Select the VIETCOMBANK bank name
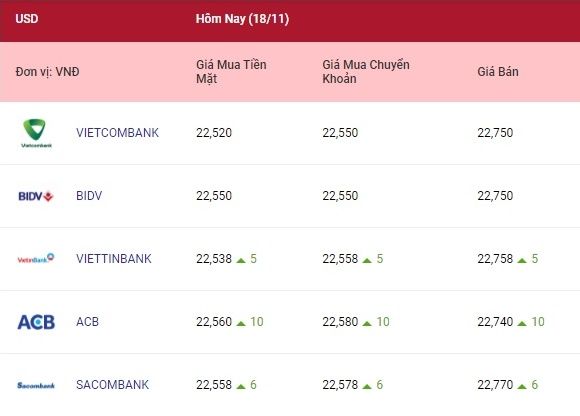Viewport: 580px width, 416px height. pos(117,133)
